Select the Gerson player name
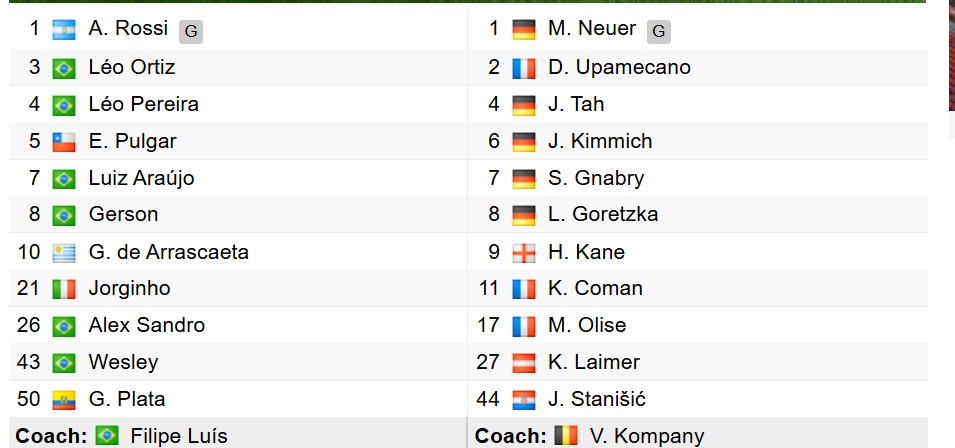The height and width of the screenshot is (448, 955). (124, 214)
